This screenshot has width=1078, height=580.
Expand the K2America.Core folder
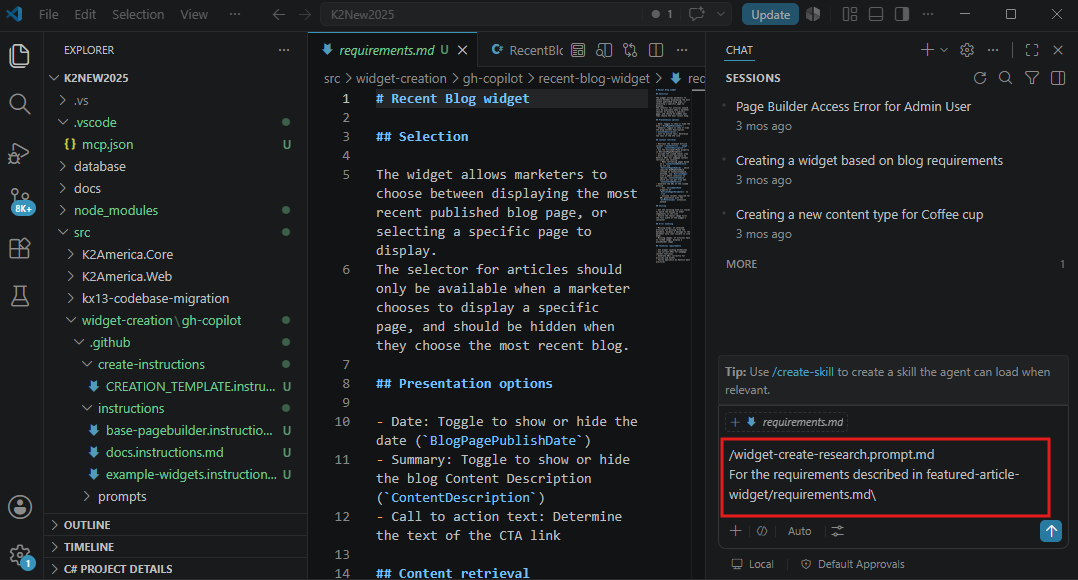click(71, 254)
